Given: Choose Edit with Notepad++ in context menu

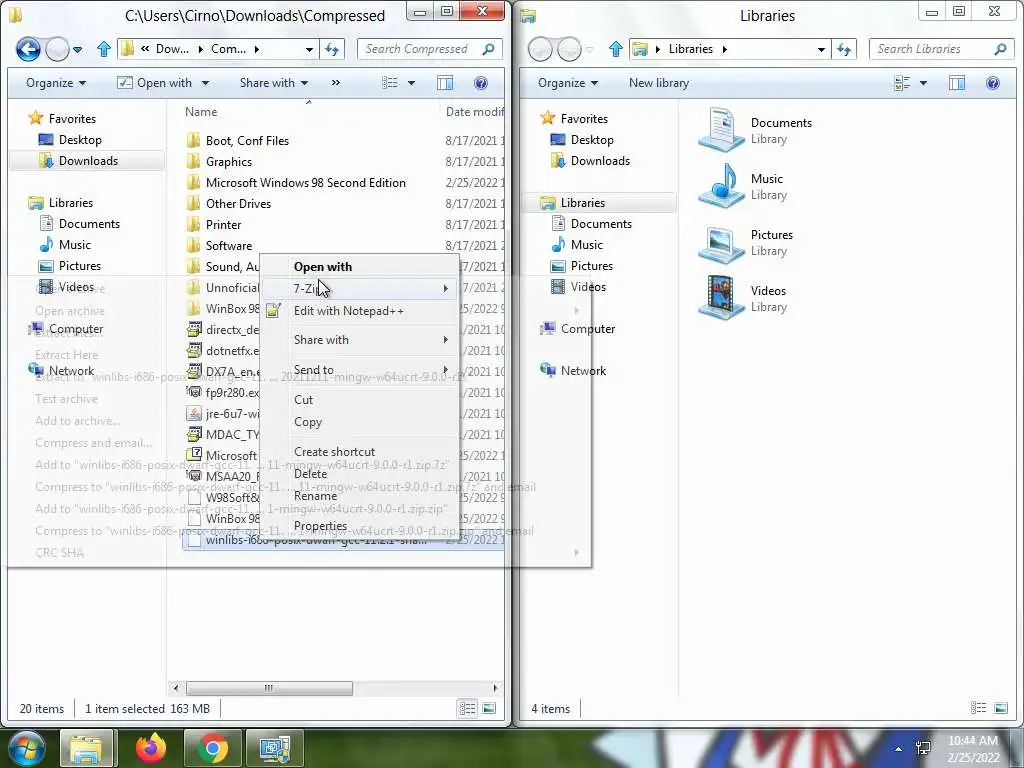Looking at the screenshot, I should pos(360,311).
